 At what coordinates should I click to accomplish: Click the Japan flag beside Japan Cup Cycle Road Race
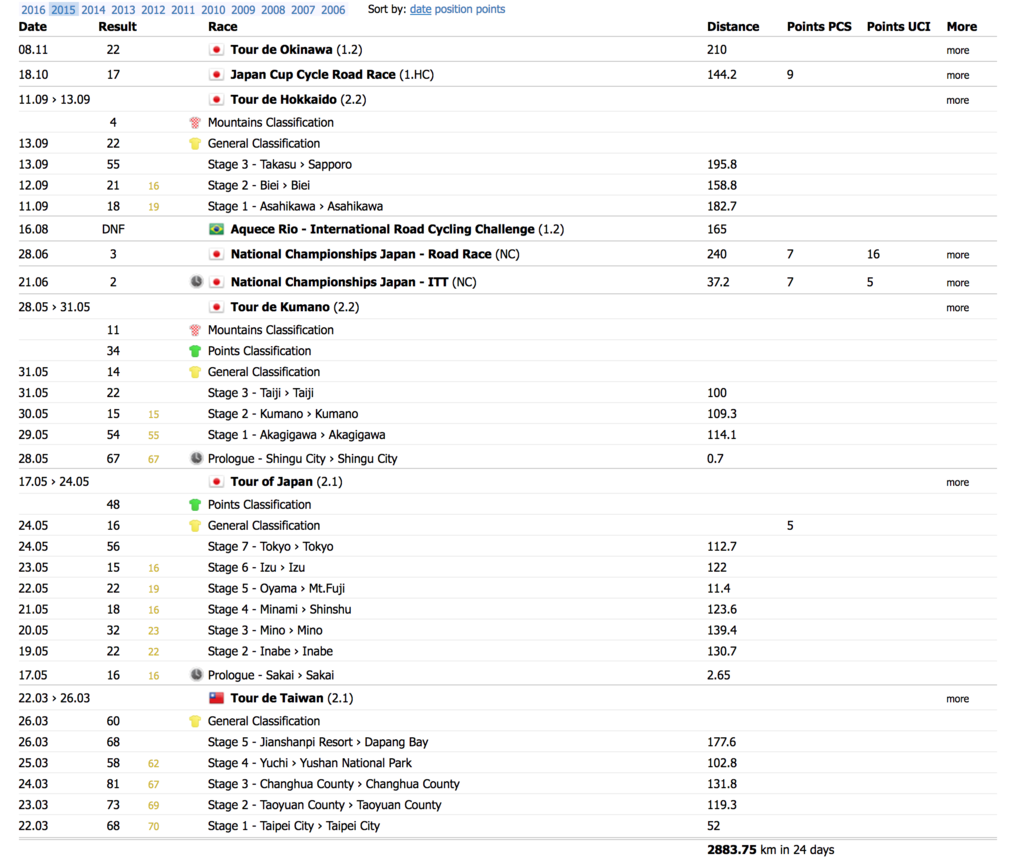[x=216, y=74]
